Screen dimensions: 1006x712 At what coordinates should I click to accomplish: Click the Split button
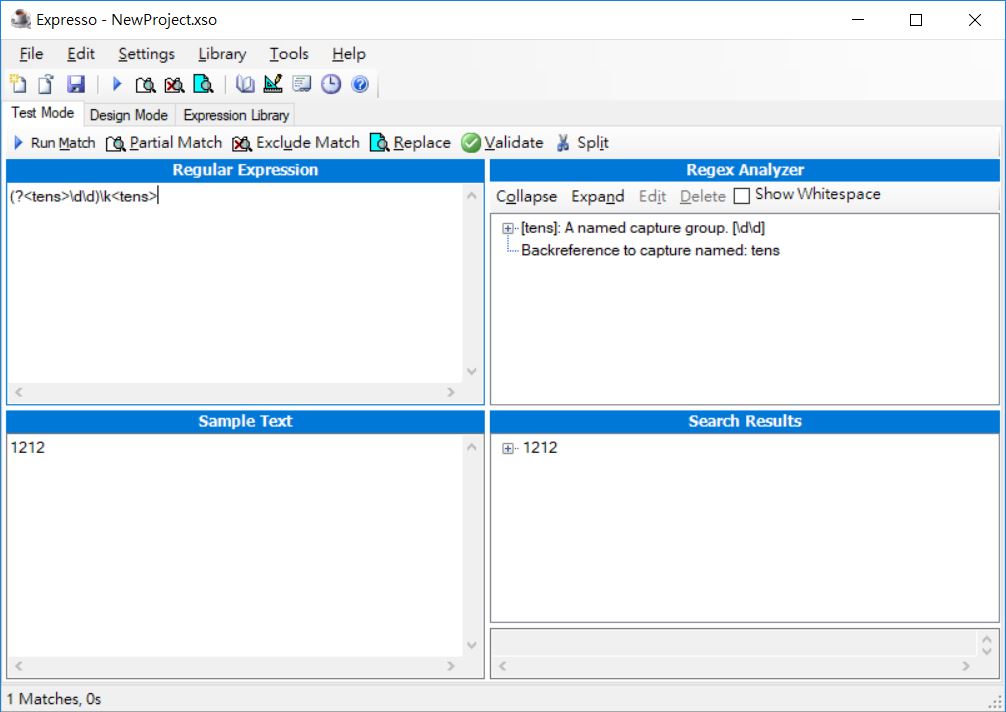pos(582,143)
